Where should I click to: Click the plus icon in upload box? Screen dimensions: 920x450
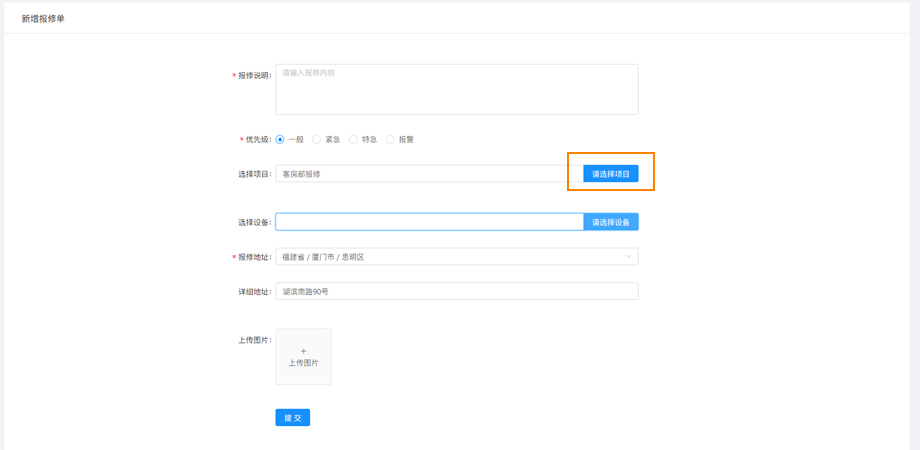303,351
